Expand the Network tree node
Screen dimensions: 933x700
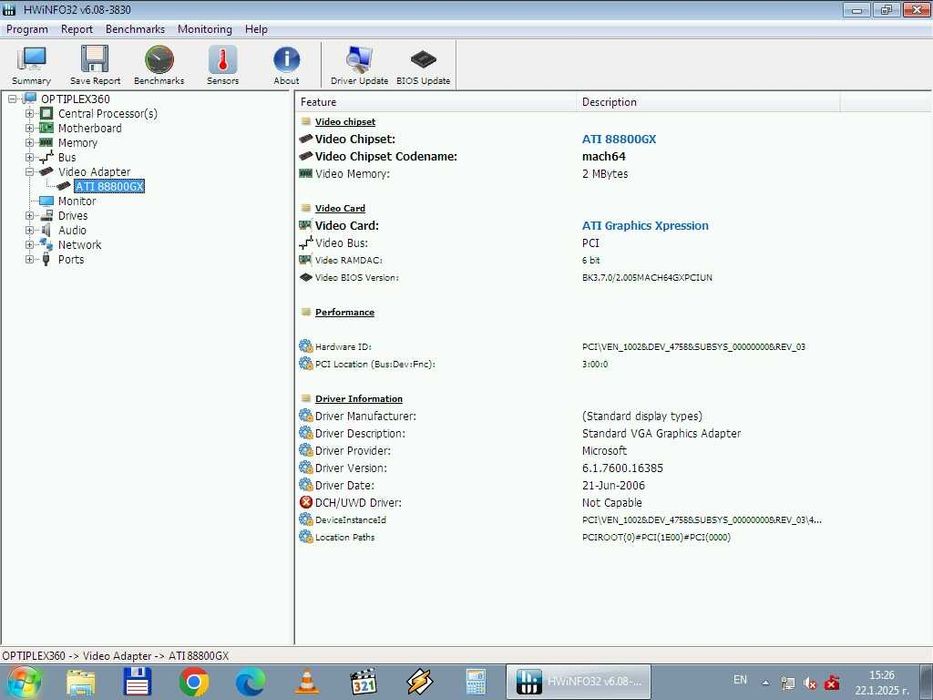[x=29, y=245]
